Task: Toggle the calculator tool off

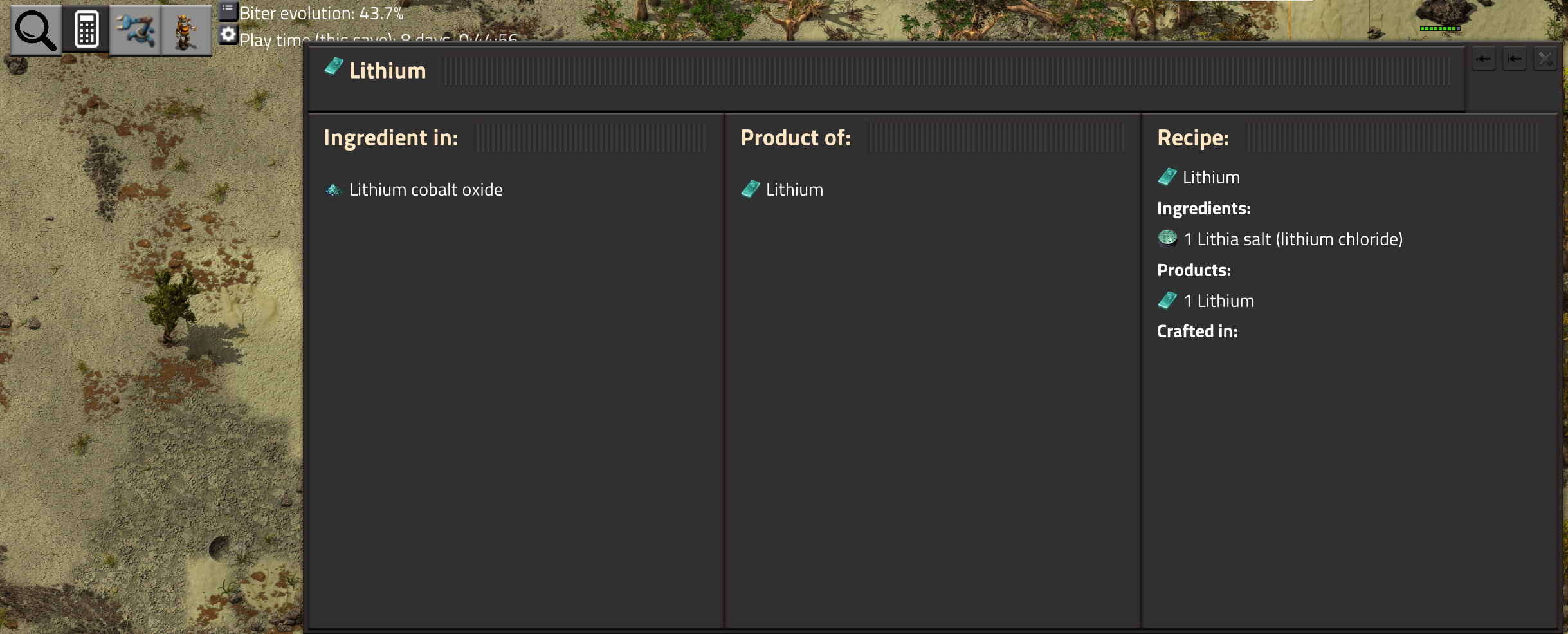Action: click(85, 29)
